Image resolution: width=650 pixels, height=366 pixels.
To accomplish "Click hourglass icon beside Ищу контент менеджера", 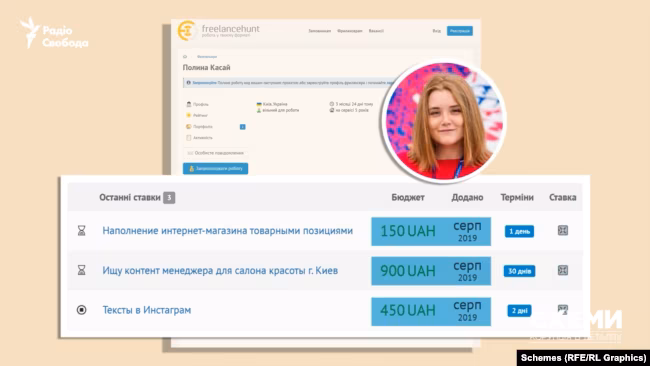I will point(82,270).
